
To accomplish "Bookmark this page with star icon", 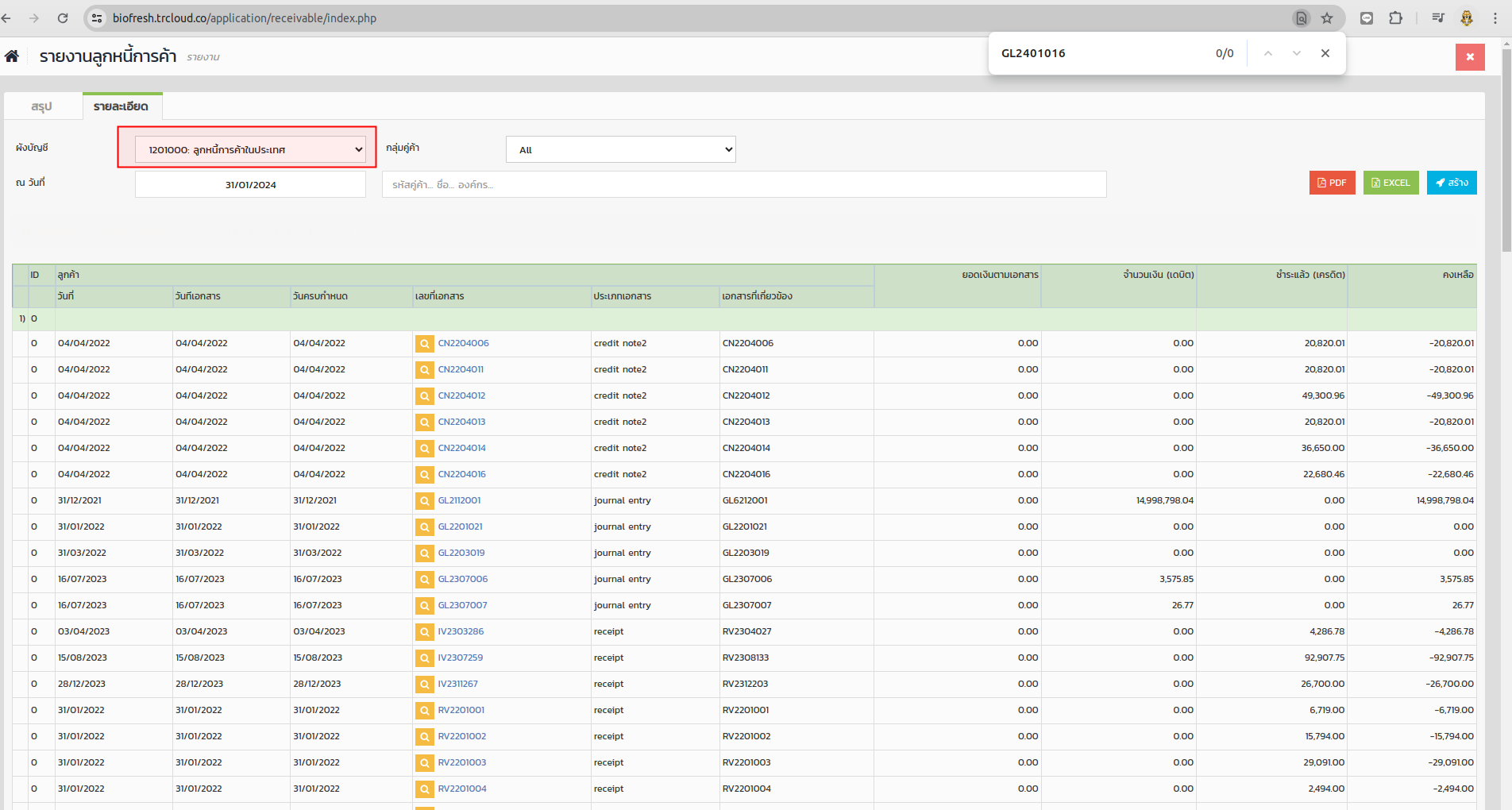I will click(x=1327, y=18).
